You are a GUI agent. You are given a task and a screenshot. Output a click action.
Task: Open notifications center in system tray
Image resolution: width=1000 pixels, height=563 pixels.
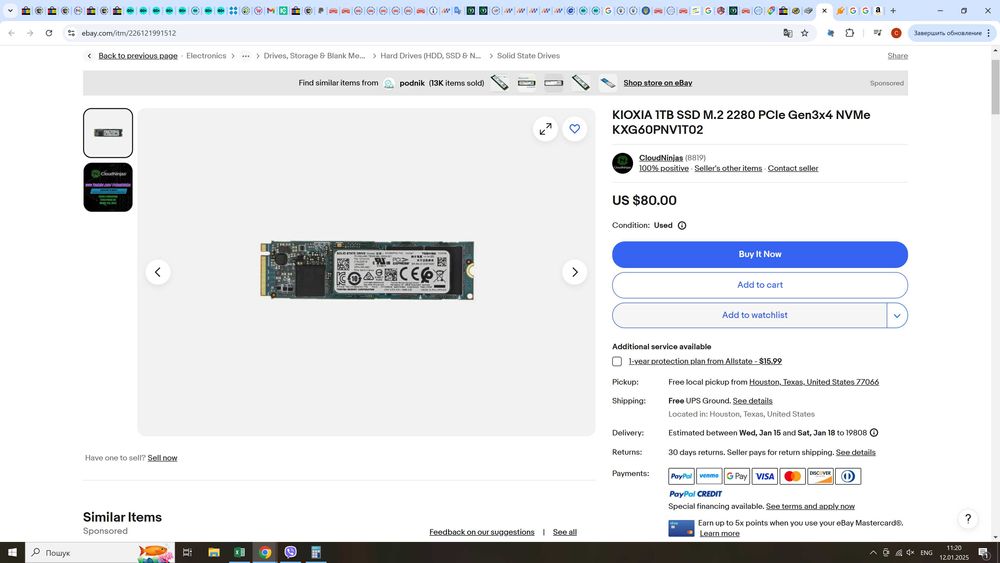tap(984, 553)
